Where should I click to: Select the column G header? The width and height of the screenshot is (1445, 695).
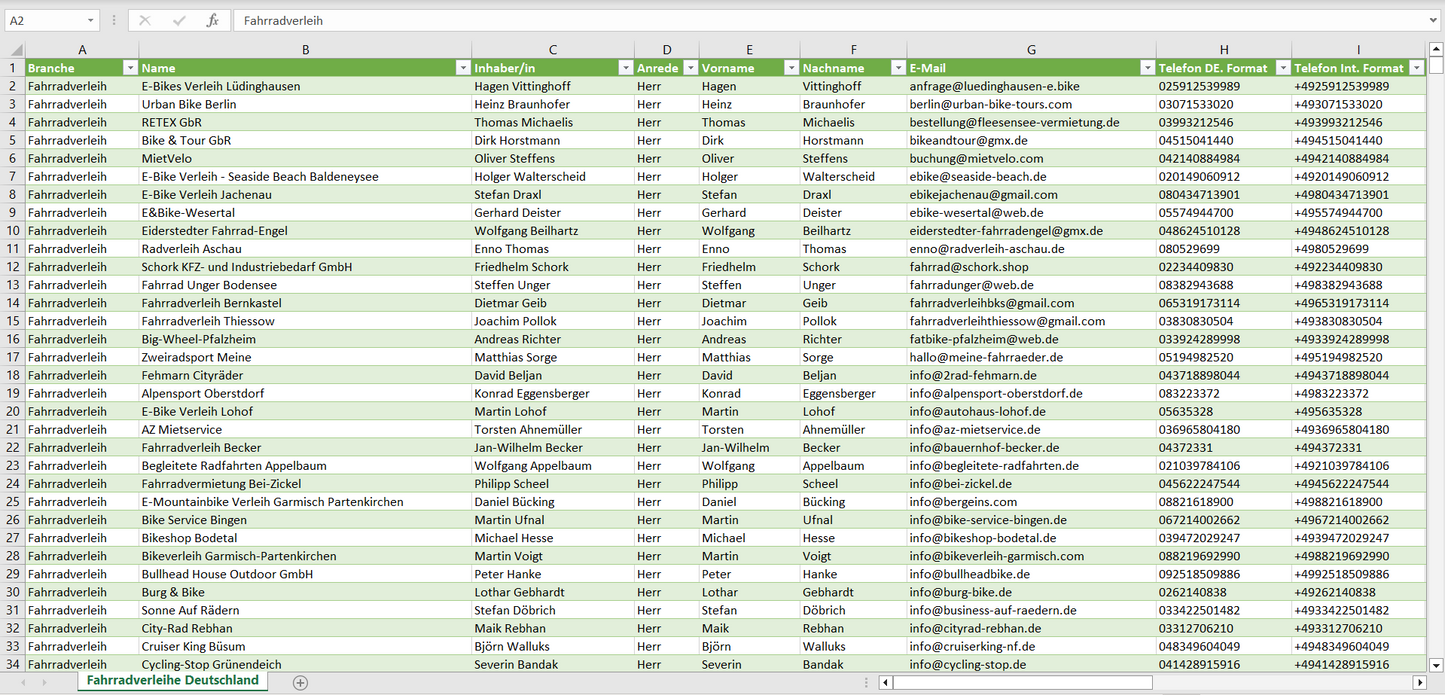1031,49
